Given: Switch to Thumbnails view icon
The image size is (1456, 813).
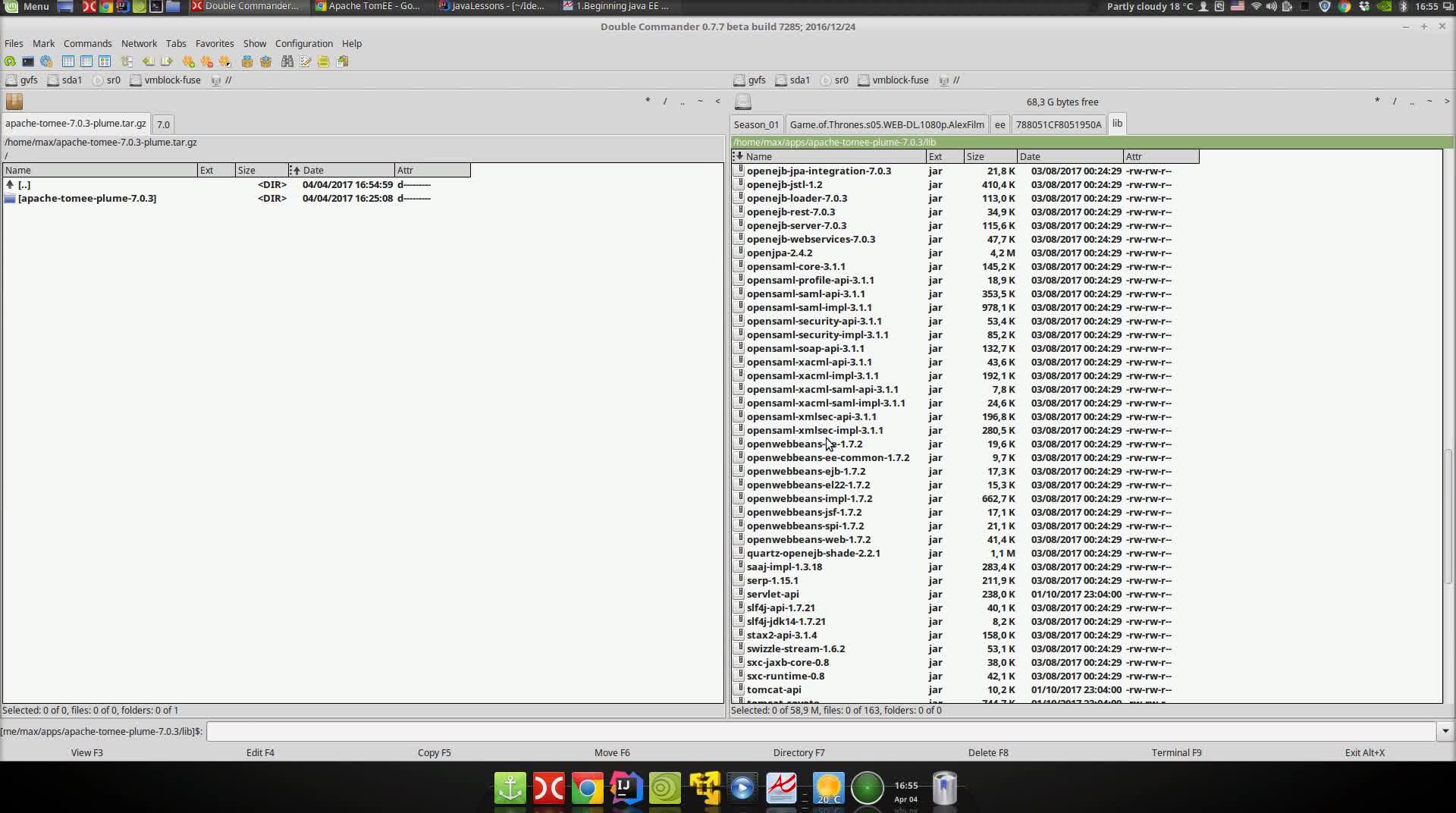Looking at the screenshot, I should [x=105, y=61].
